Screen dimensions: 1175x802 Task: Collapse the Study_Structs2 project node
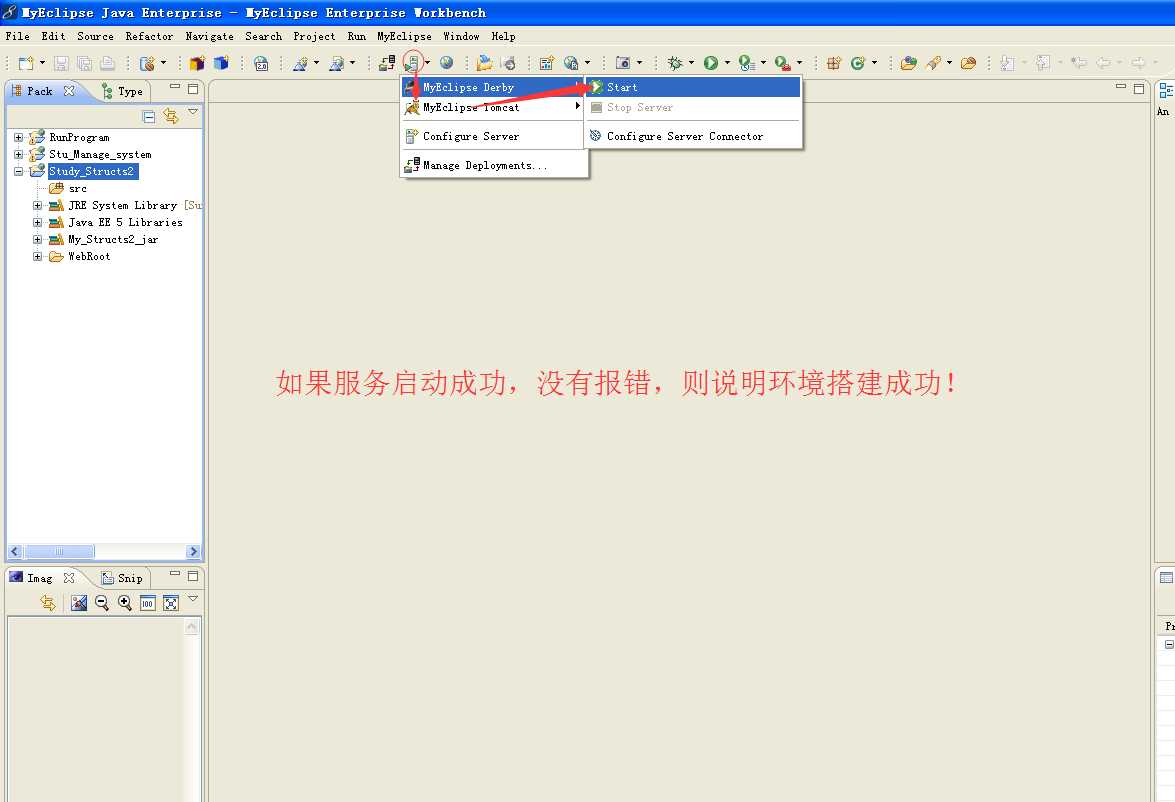pos(19,171)
